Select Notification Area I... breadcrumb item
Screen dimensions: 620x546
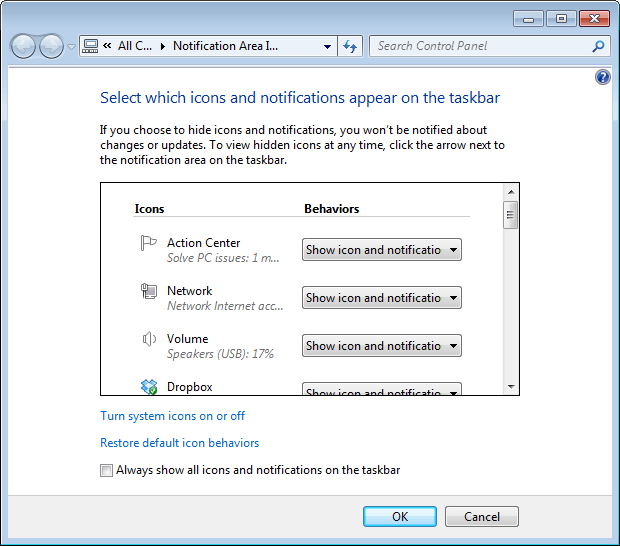click(x=225, y=46)
